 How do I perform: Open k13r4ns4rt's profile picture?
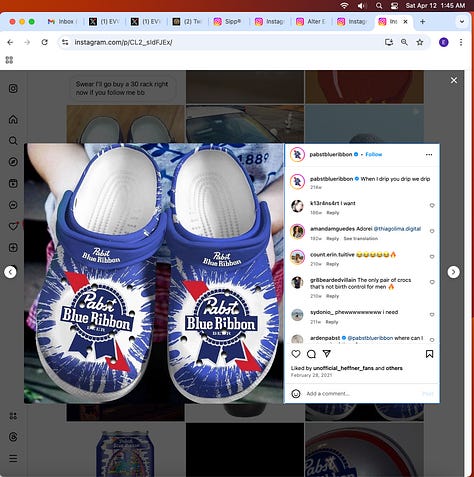[297, 206]
